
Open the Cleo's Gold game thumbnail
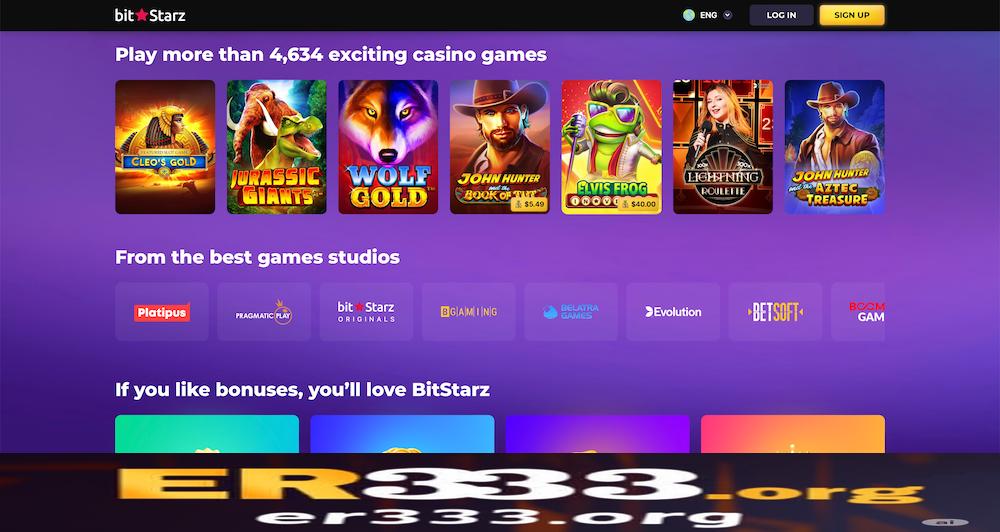coord(165,147)
